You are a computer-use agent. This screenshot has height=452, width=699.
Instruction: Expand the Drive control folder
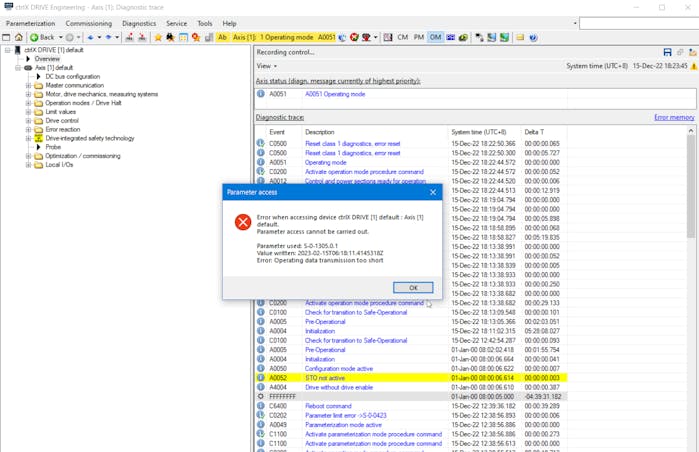coord(29,121)
